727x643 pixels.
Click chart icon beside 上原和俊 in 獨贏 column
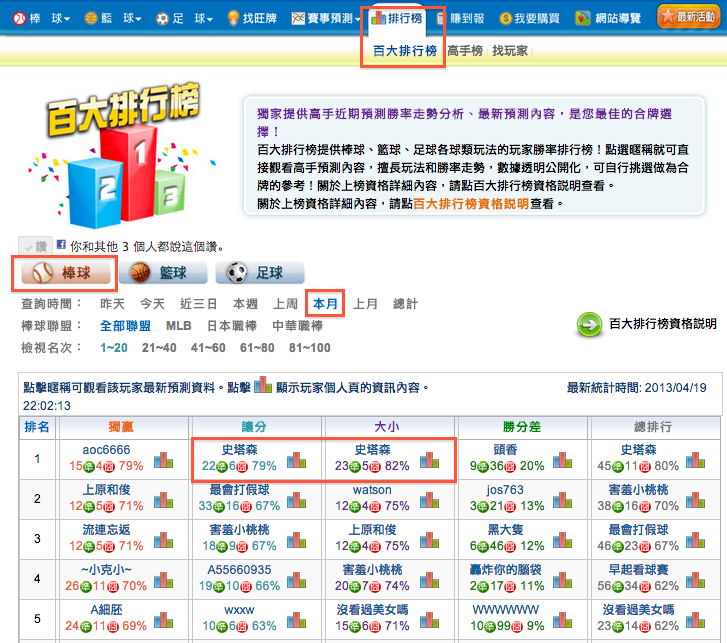(x=163, y=500)
